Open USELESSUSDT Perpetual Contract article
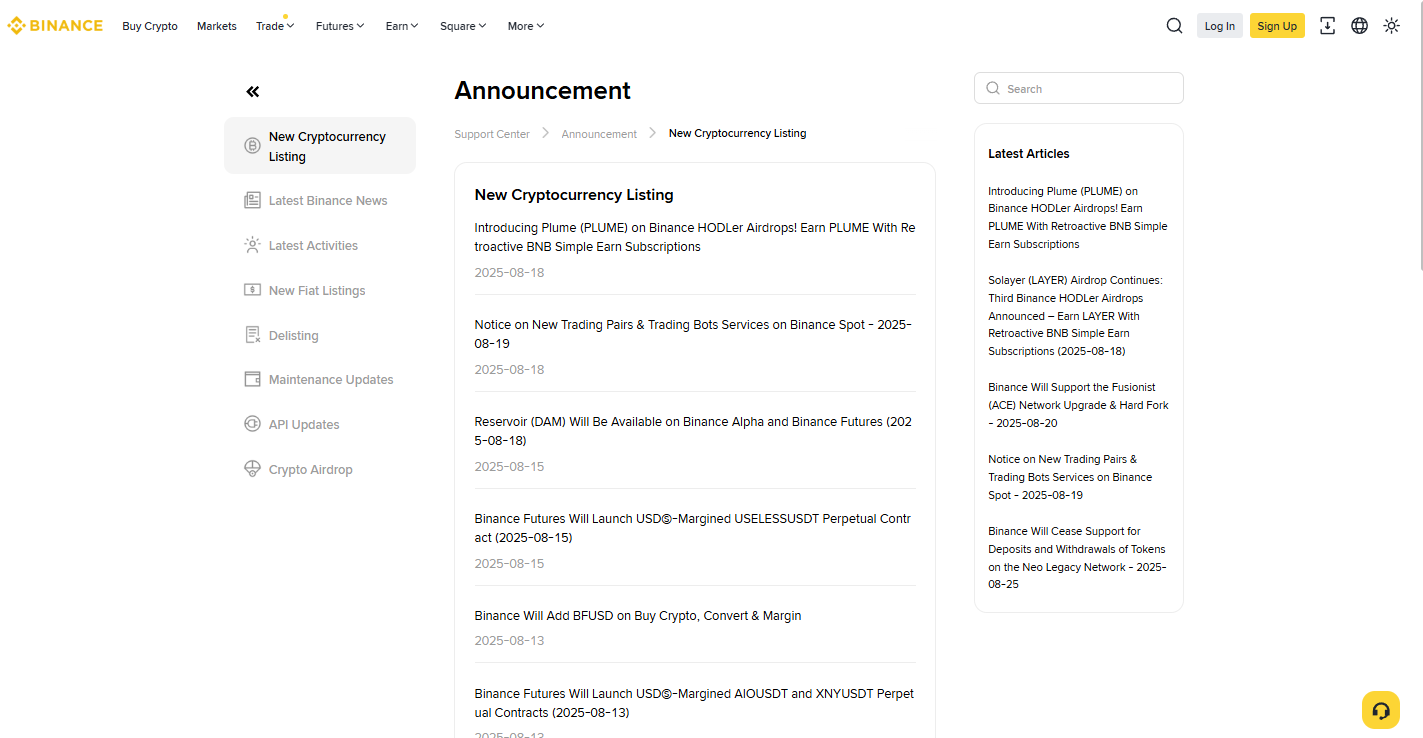This screenshot has width=1423, height=738. click(x=693, y=528)
